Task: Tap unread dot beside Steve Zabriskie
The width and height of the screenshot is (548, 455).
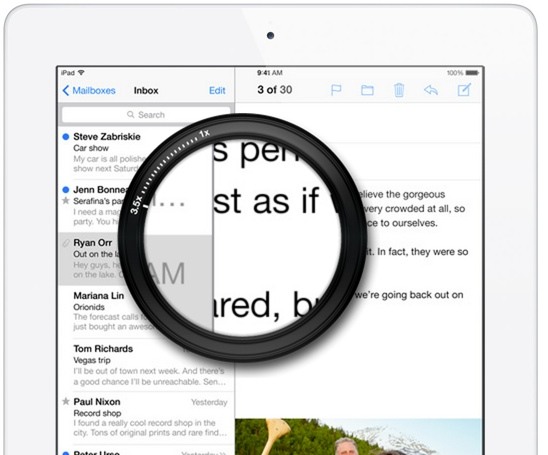Action: [65, 137]
